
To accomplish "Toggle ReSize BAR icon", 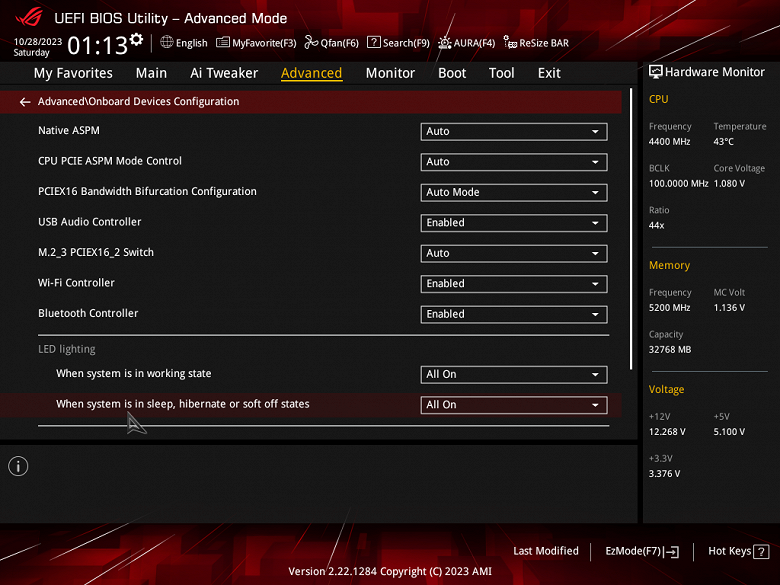I will [510, 43].
